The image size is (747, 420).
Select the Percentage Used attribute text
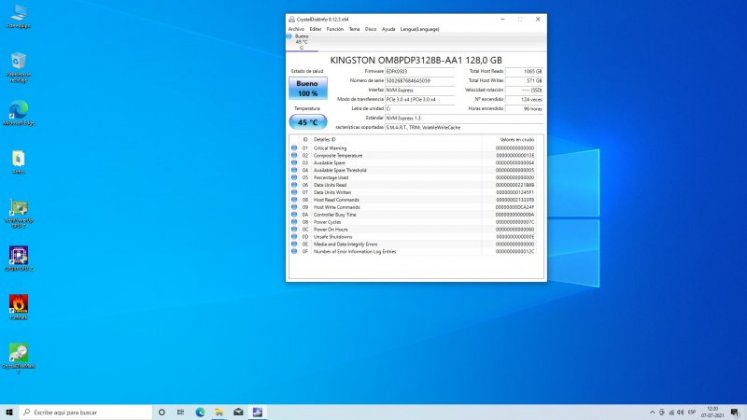[331, 178]
